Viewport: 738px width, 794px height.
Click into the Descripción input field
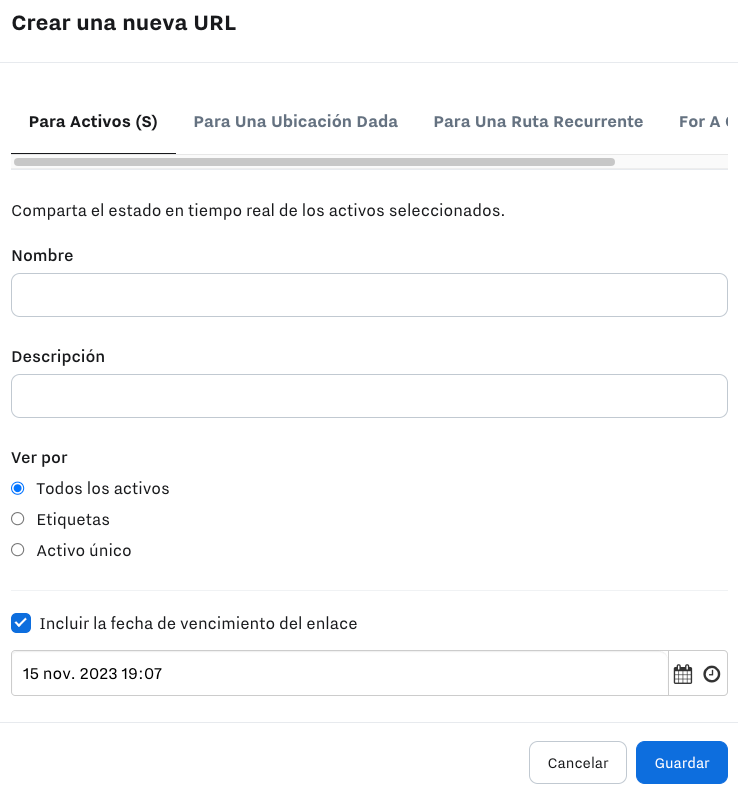point(369,396)
